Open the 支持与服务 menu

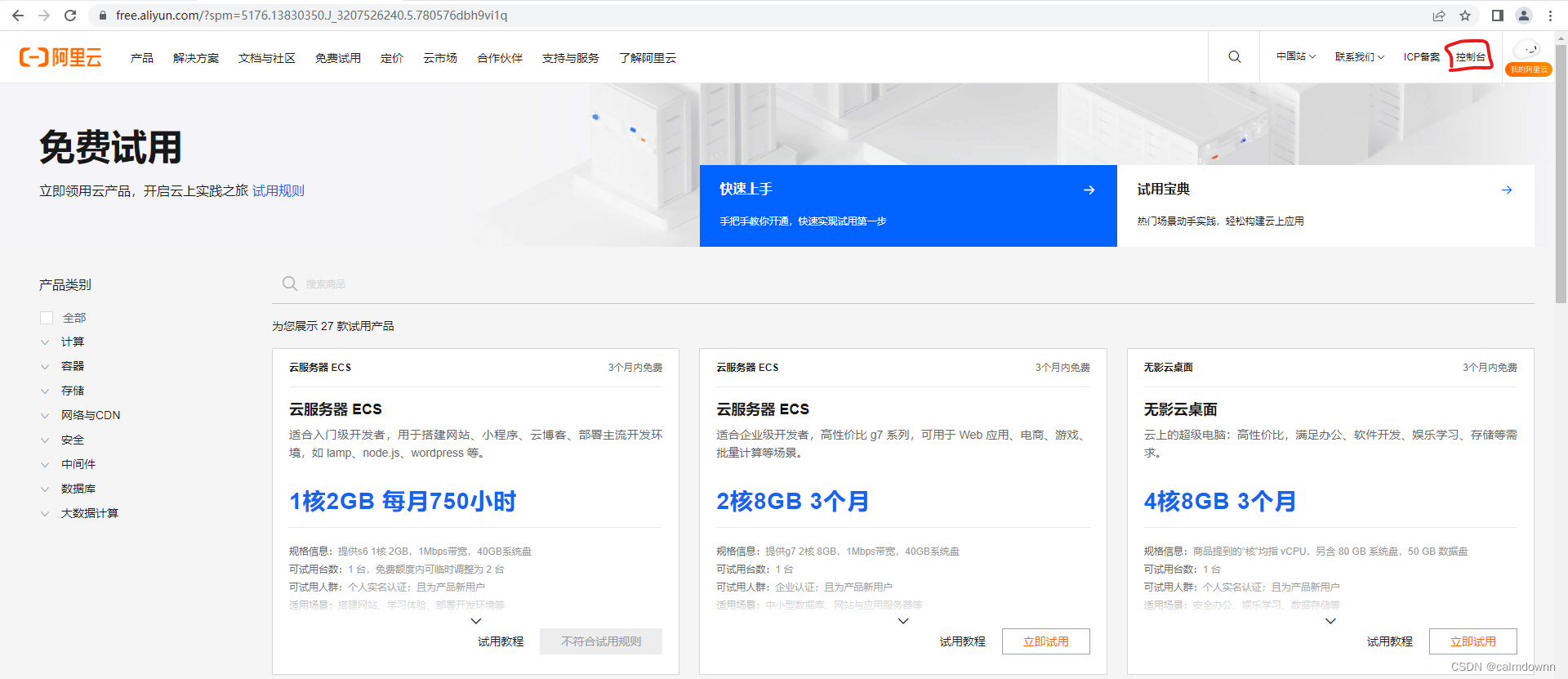571,58
